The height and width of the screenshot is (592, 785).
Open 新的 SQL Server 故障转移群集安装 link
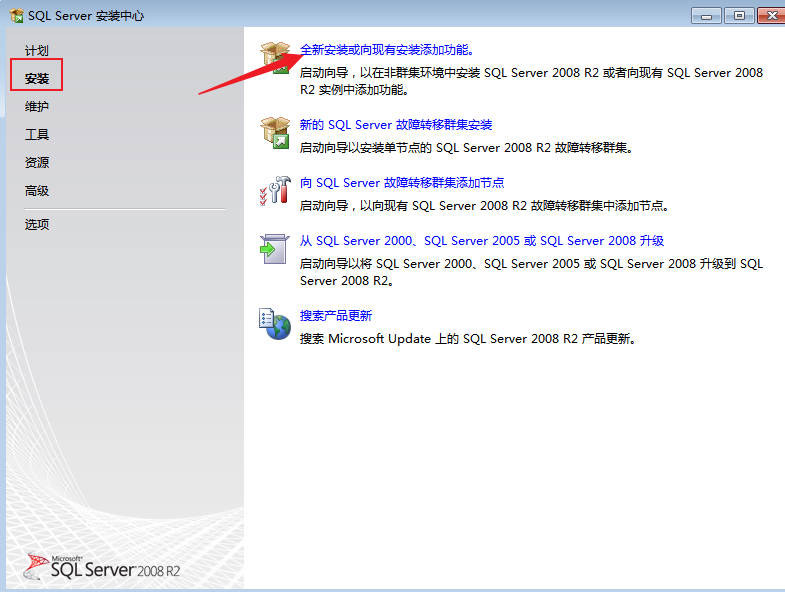point(396,125)
